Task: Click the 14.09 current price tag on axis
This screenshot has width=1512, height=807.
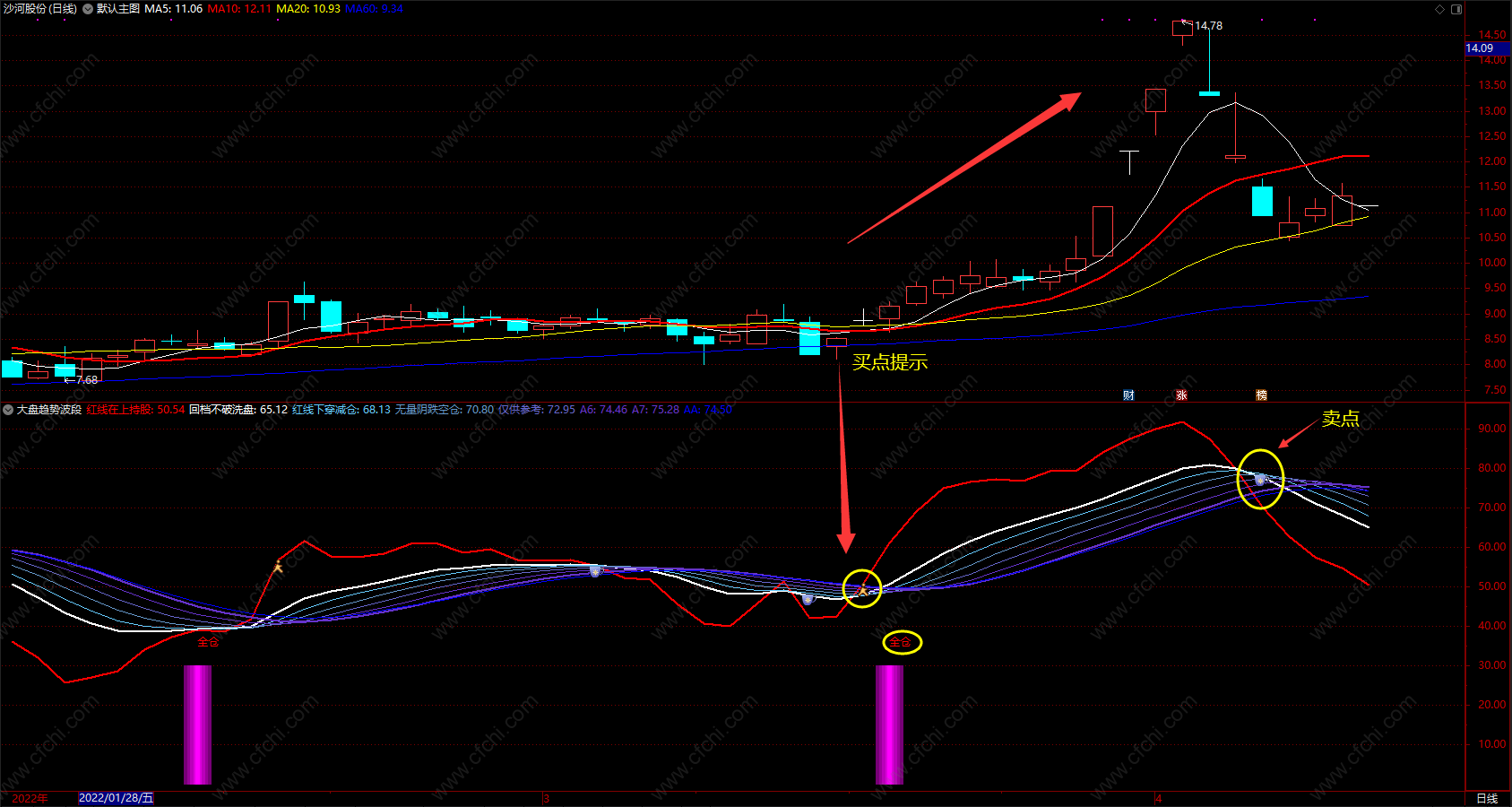Action: pyautogui.click(x=1487, y=48)
